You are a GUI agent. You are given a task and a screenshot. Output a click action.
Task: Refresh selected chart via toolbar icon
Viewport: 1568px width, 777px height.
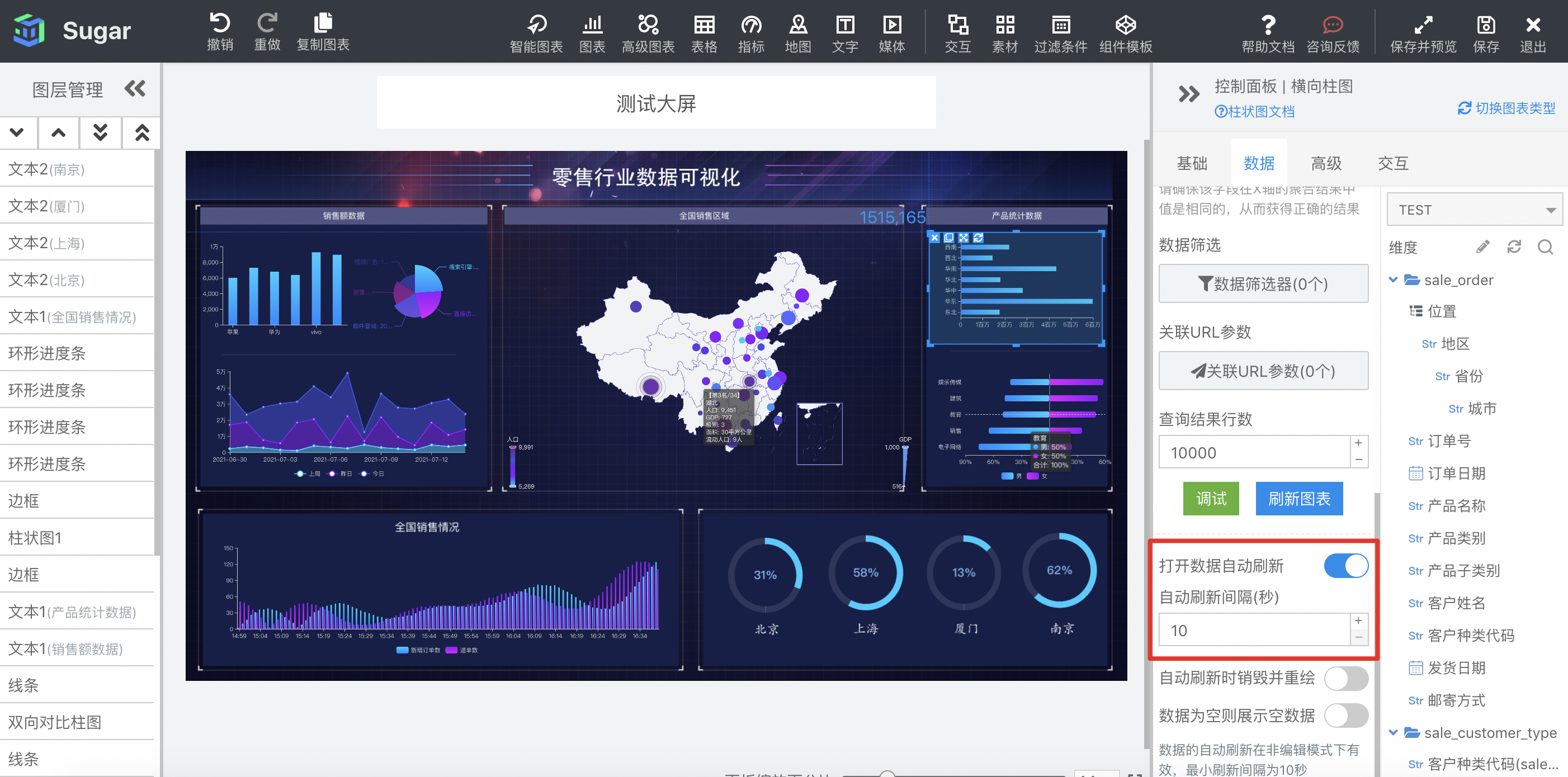[x=978, y=238]
